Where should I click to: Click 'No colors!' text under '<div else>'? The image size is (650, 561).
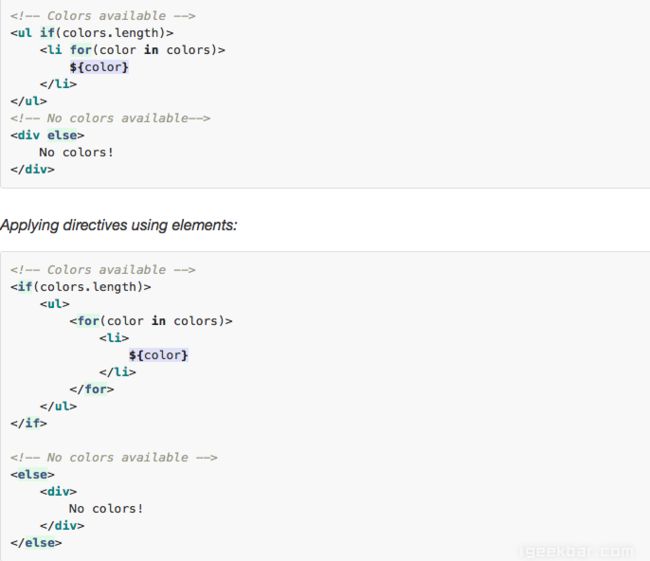[76, 152]
